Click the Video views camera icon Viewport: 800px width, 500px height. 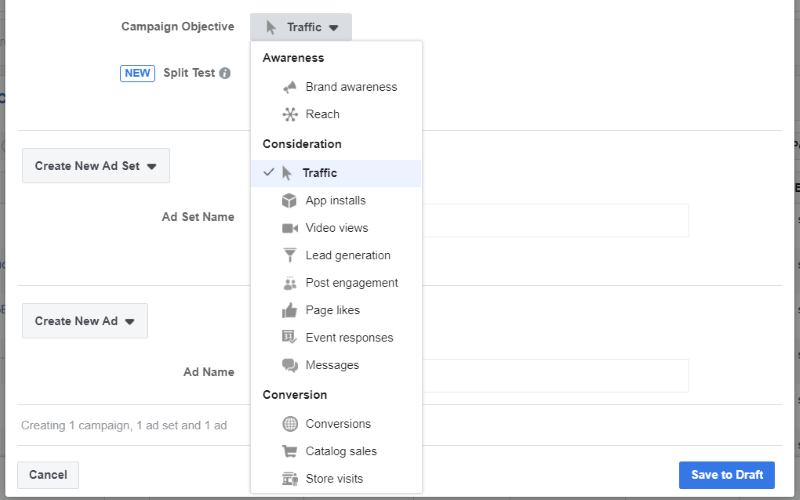pos(290,228)
